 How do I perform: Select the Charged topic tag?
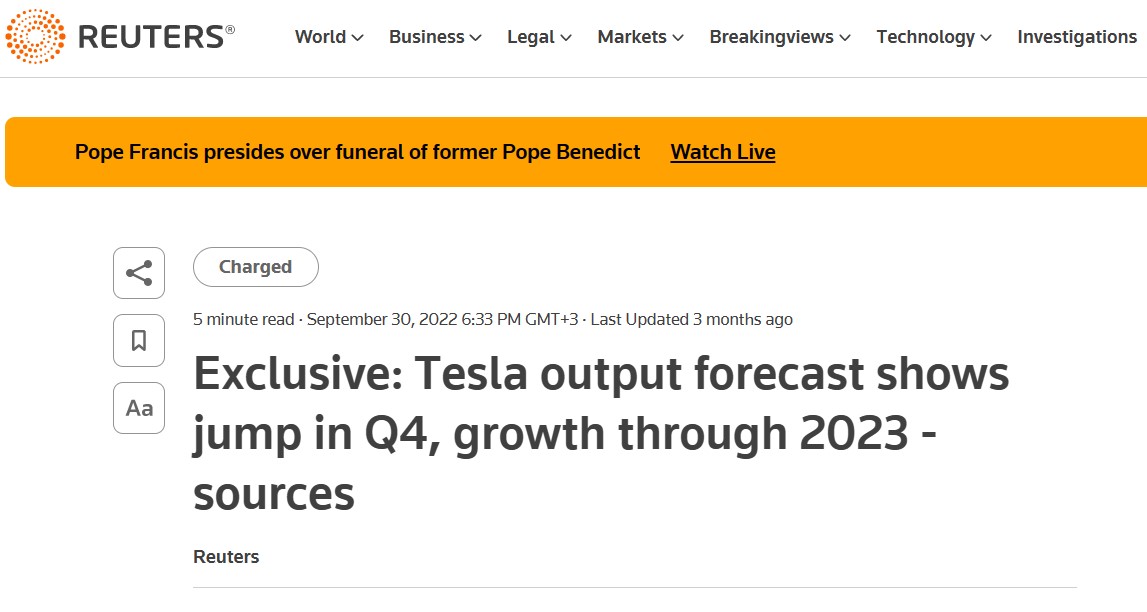pos(255,267)
